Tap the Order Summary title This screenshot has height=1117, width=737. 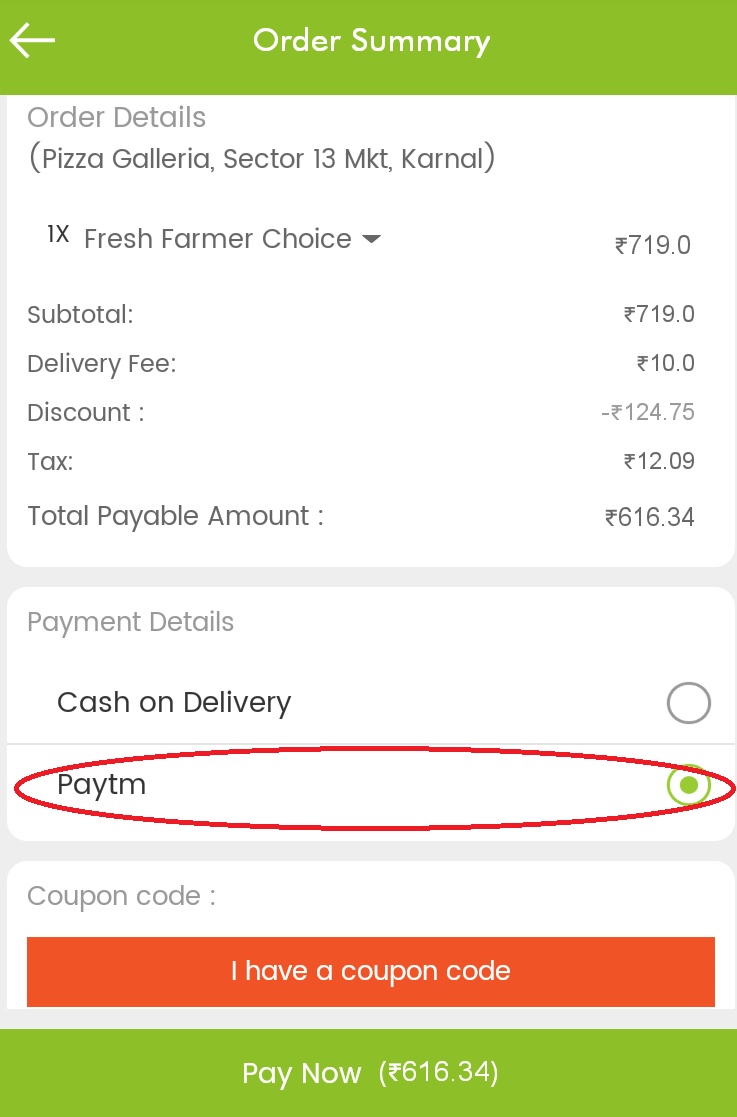(x=371, y=41)
